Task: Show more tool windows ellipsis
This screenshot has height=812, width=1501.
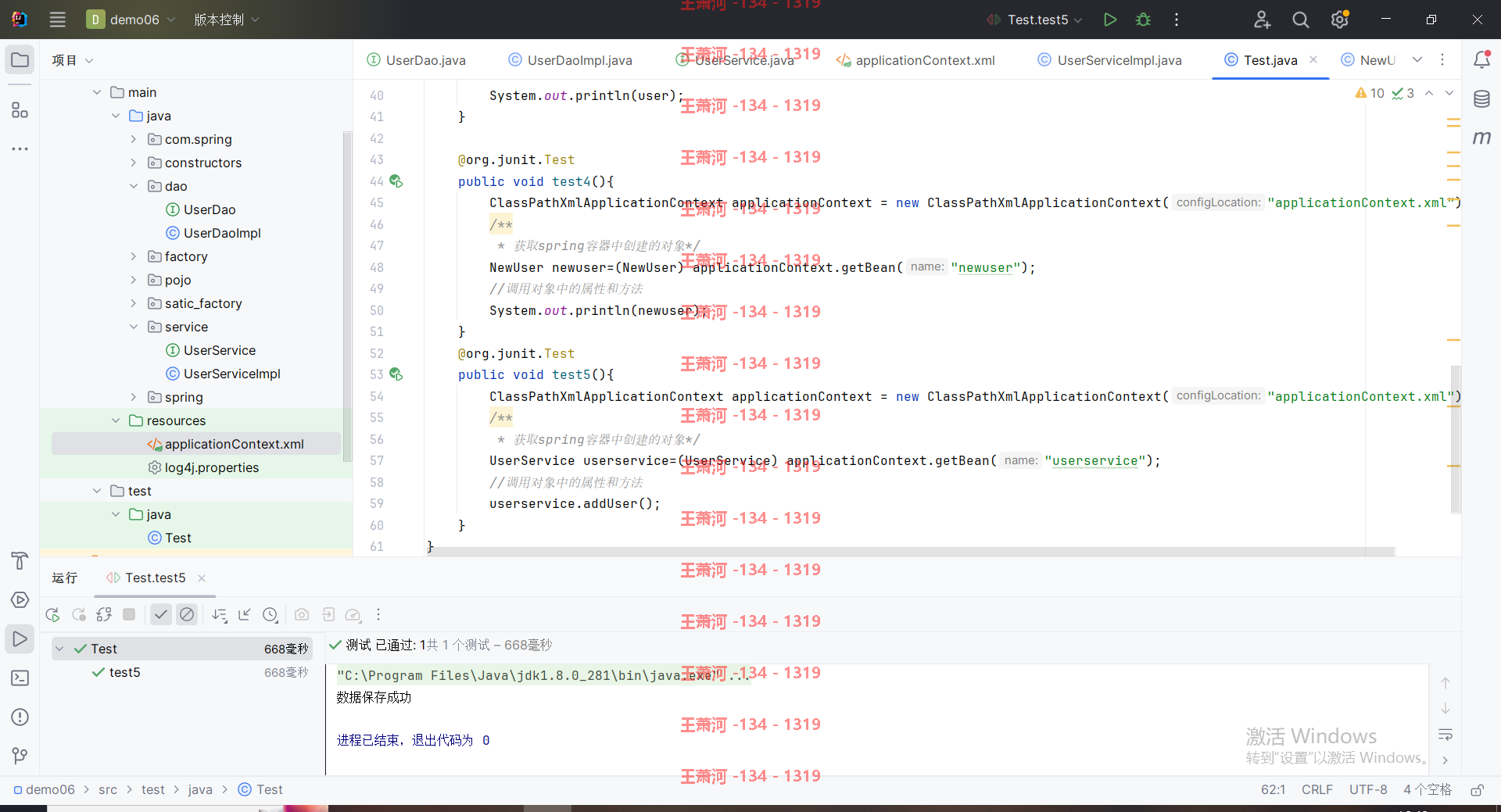Action: [x=20, y=148]
